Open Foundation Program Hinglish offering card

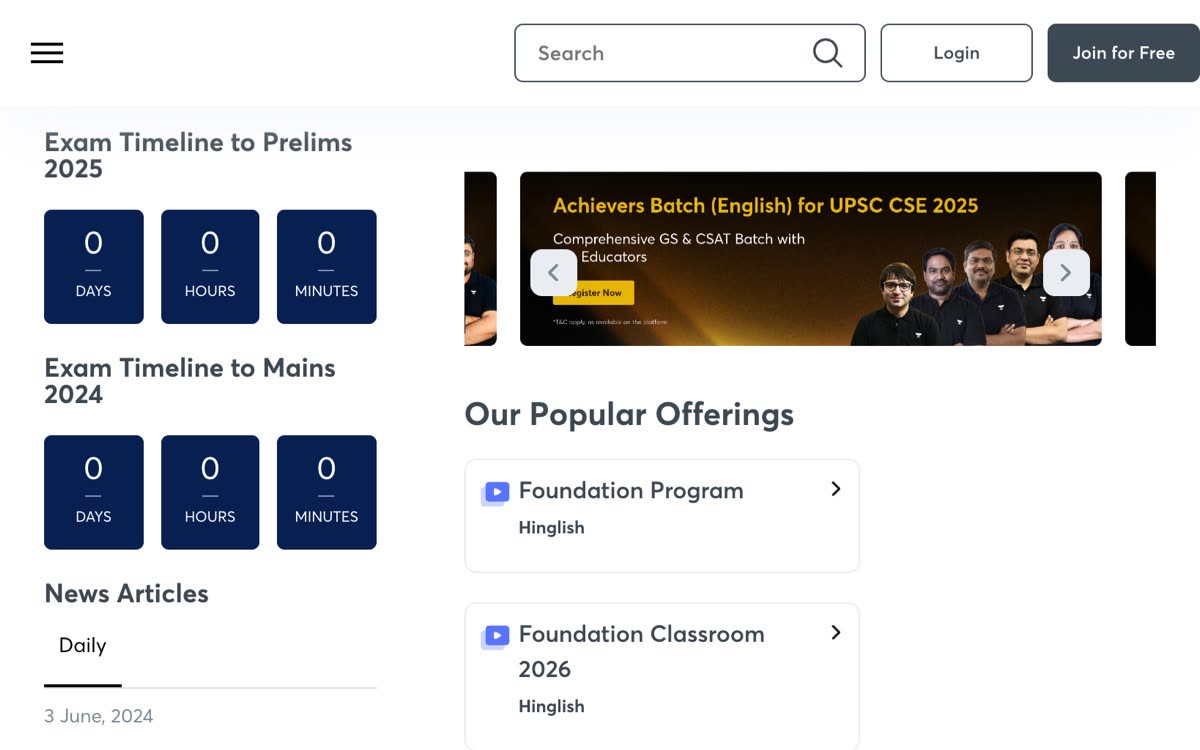[x=662, y=516]
